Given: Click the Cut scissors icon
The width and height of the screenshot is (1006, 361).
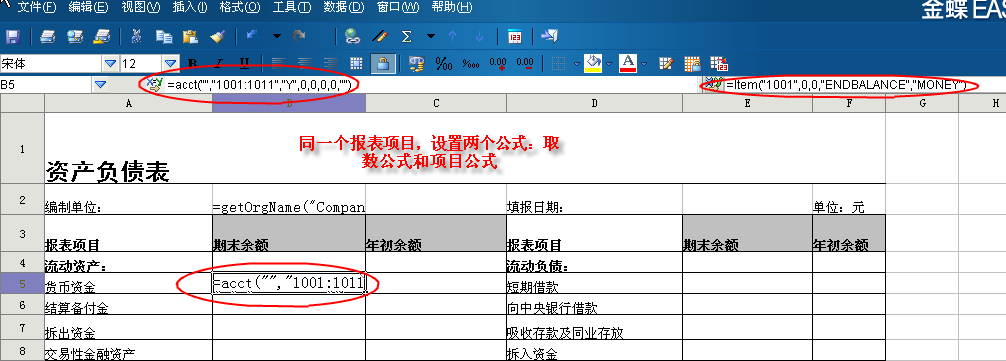Looking at the screenshot, I should 136,37.
